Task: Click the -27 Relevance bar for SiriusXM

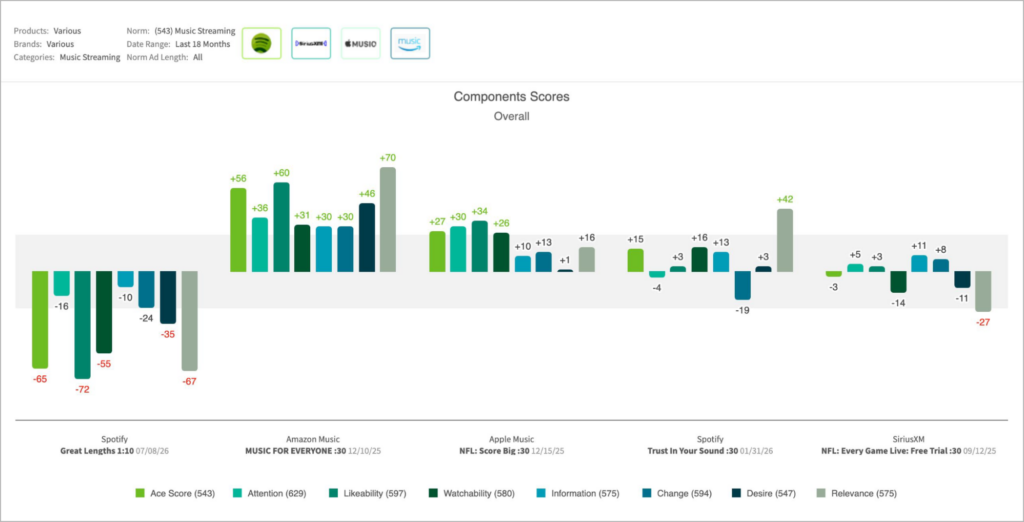Action: click(x=984, y=291)
